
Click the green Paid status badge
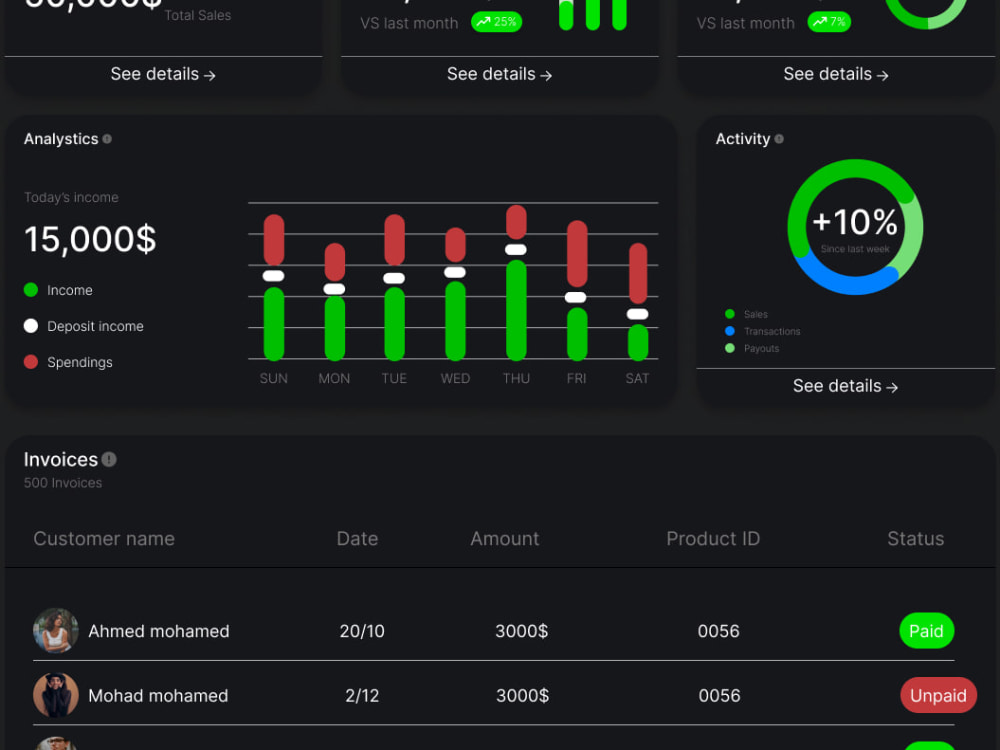927,631
